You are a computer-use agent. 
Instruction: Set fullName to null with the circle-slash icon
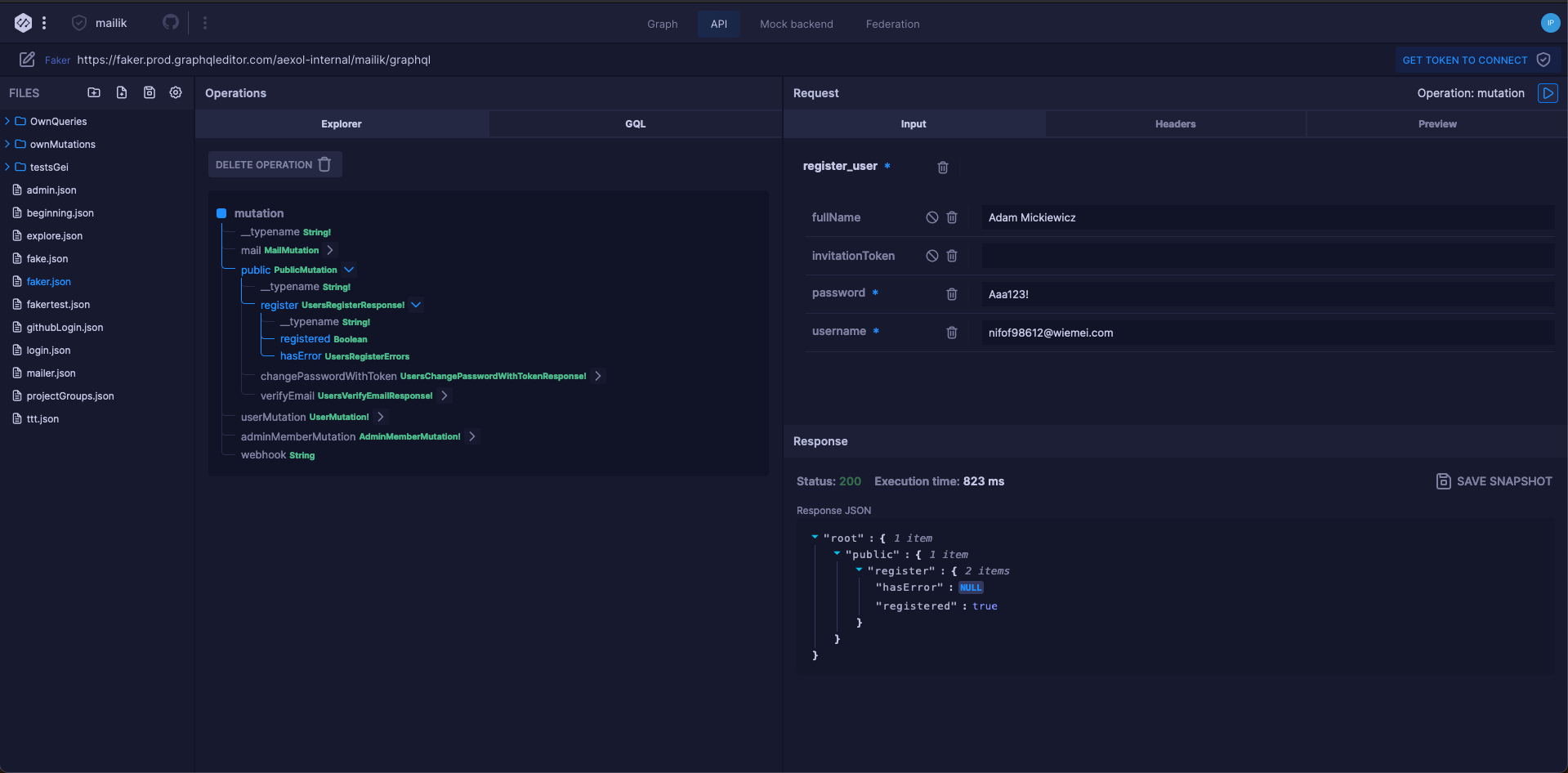point(932,217)
